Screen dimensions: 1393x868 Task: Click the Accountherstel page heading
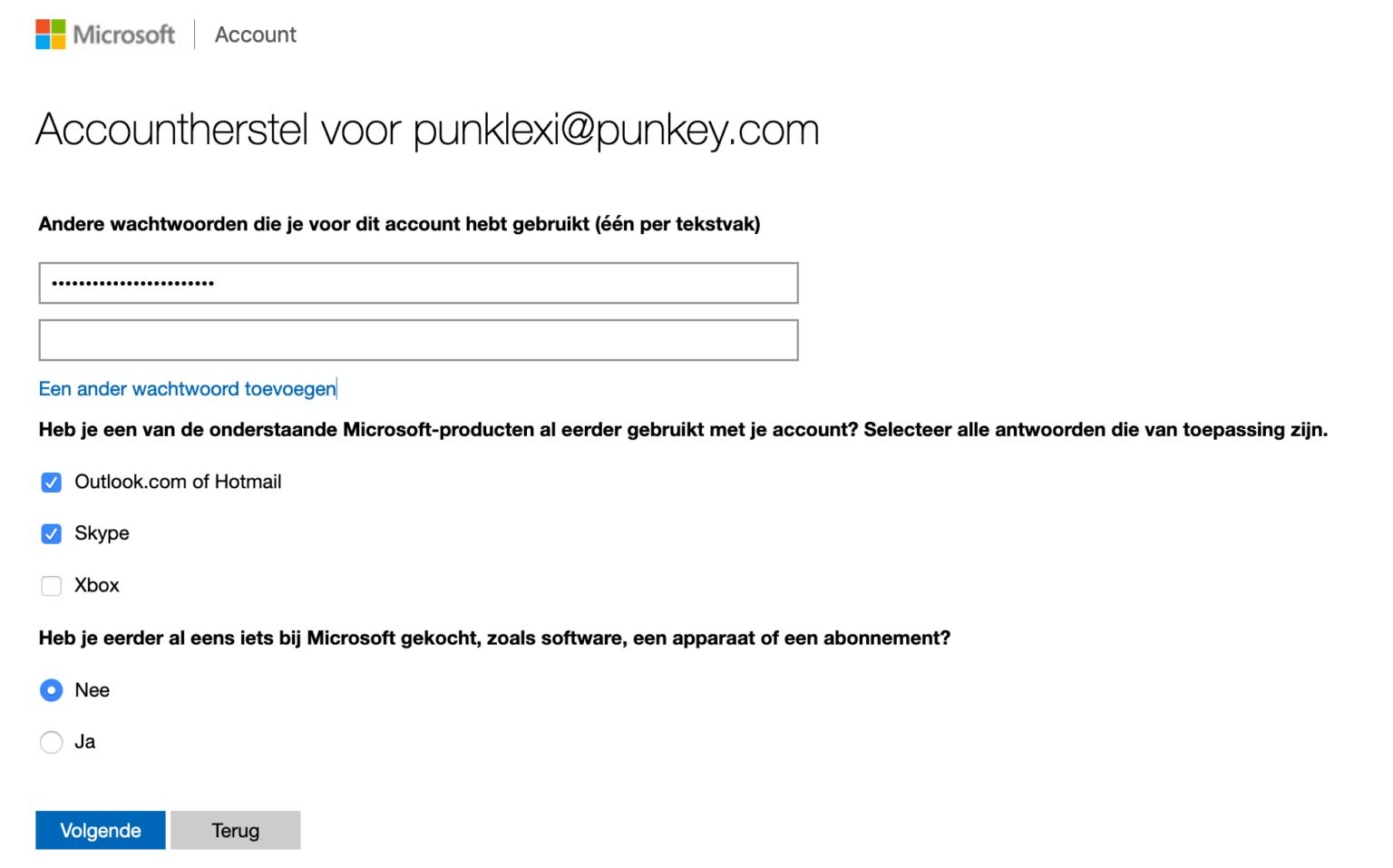pos(427,130)
